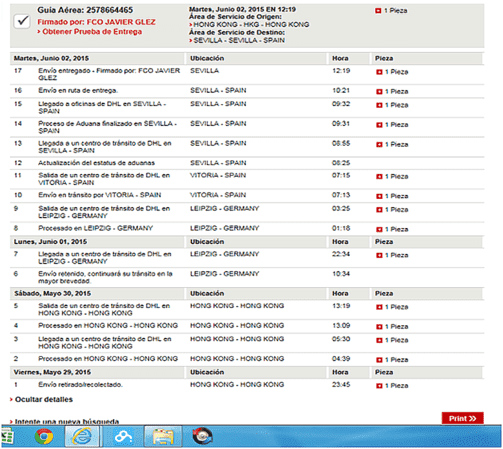Click piece icon for row 1 at 23:45
This screenshot has width=503, height=449.
click(379, 386)
